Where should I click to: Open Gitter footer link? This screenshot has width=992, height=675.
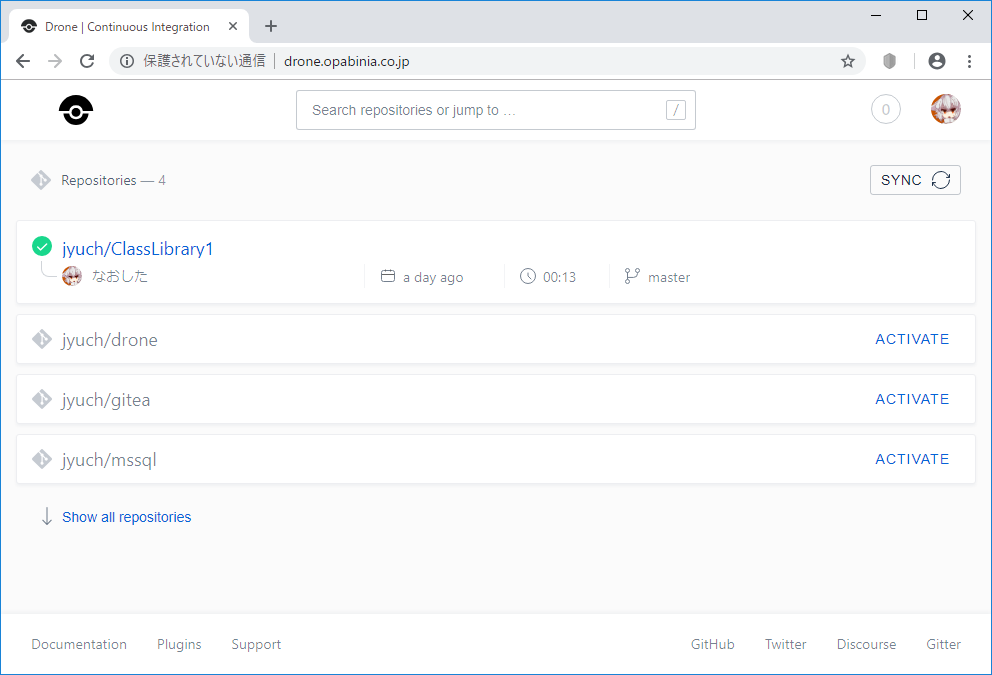pyautogui.click(x=943, y=644)
